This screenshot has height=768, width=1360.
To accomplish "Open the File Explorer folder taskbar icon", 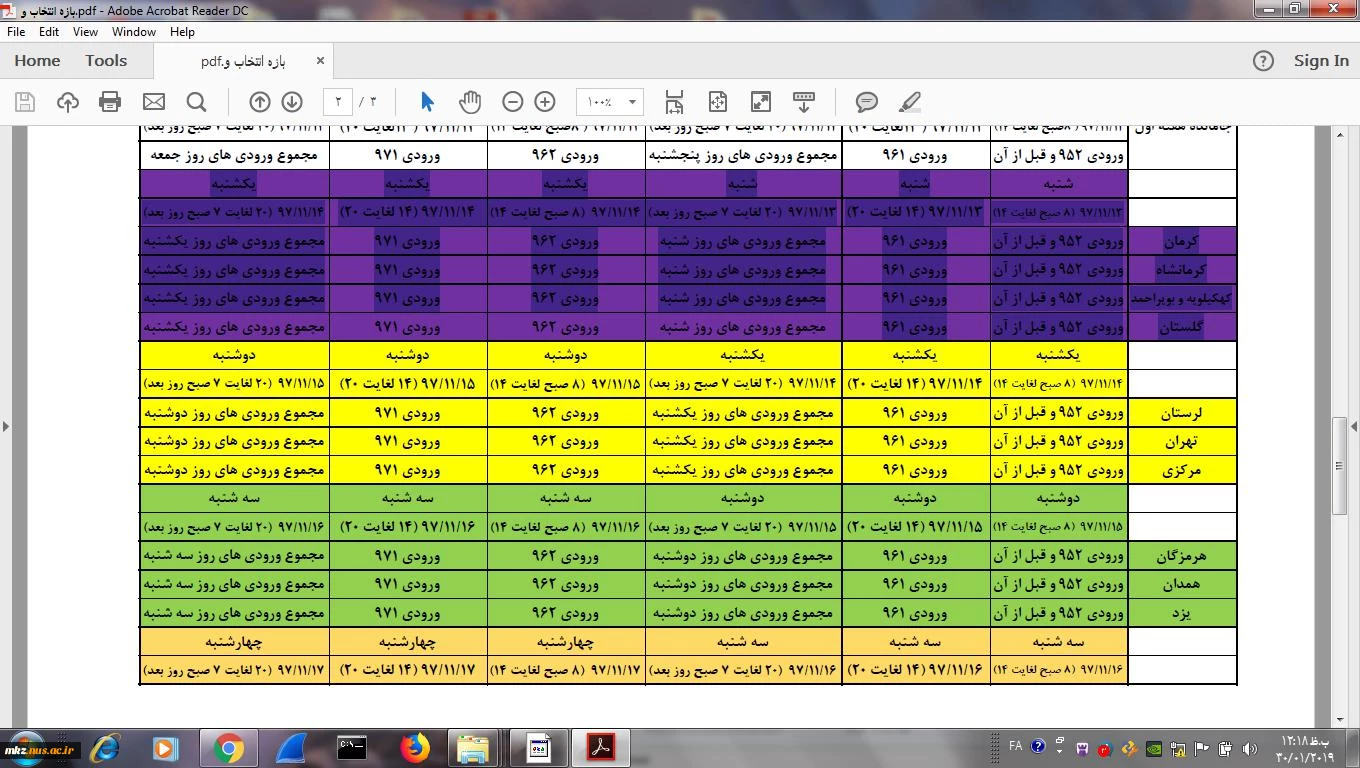I will pyautogui.click(x=473, y=748).
